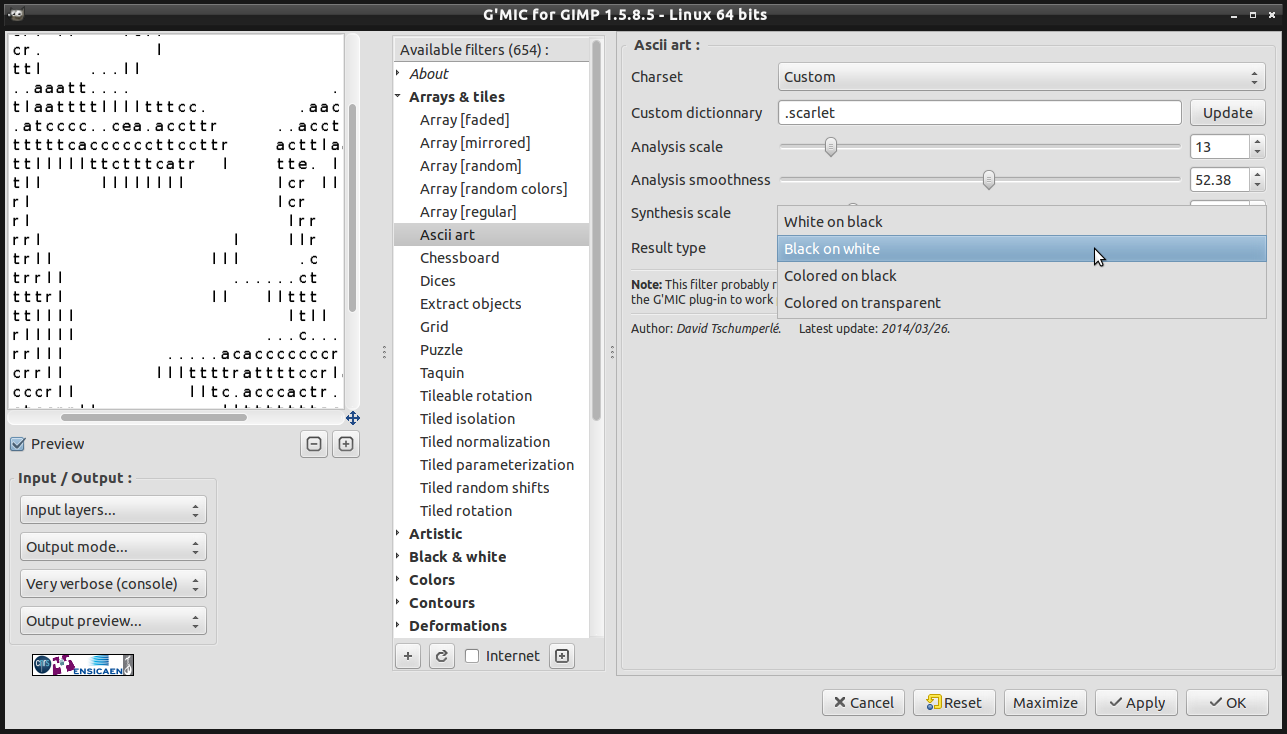The height and width of the screenshot is (734, 1287).
Task: Expand the Deformations filter category
Action: click(x=398, y=626)
